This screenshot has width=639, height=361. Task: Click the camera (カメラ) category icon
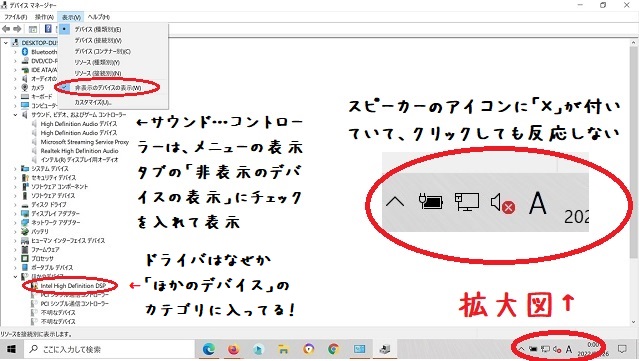pos(25,88)
